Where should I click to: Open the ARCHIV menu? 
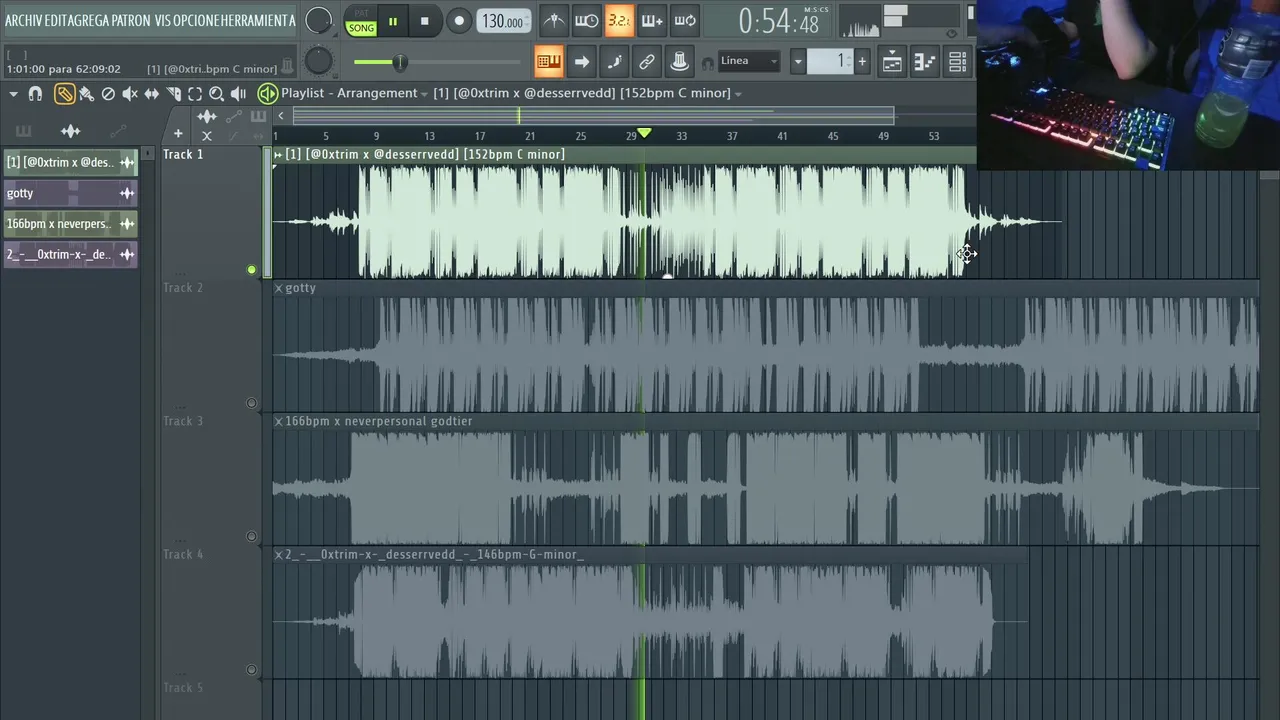click(x=24, y=21)
